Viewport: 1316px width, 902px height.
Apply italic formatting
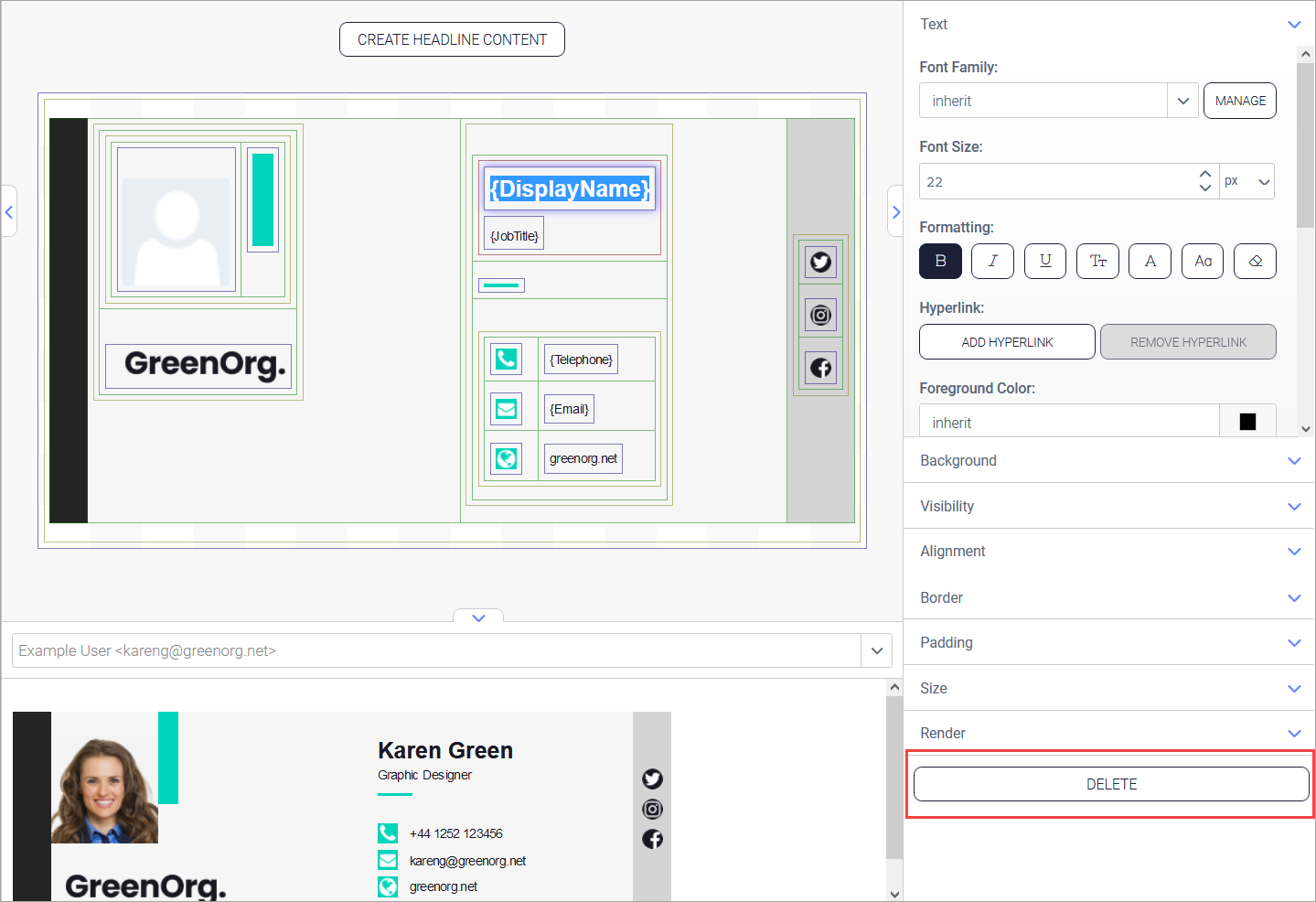click(x=992, y=261)
